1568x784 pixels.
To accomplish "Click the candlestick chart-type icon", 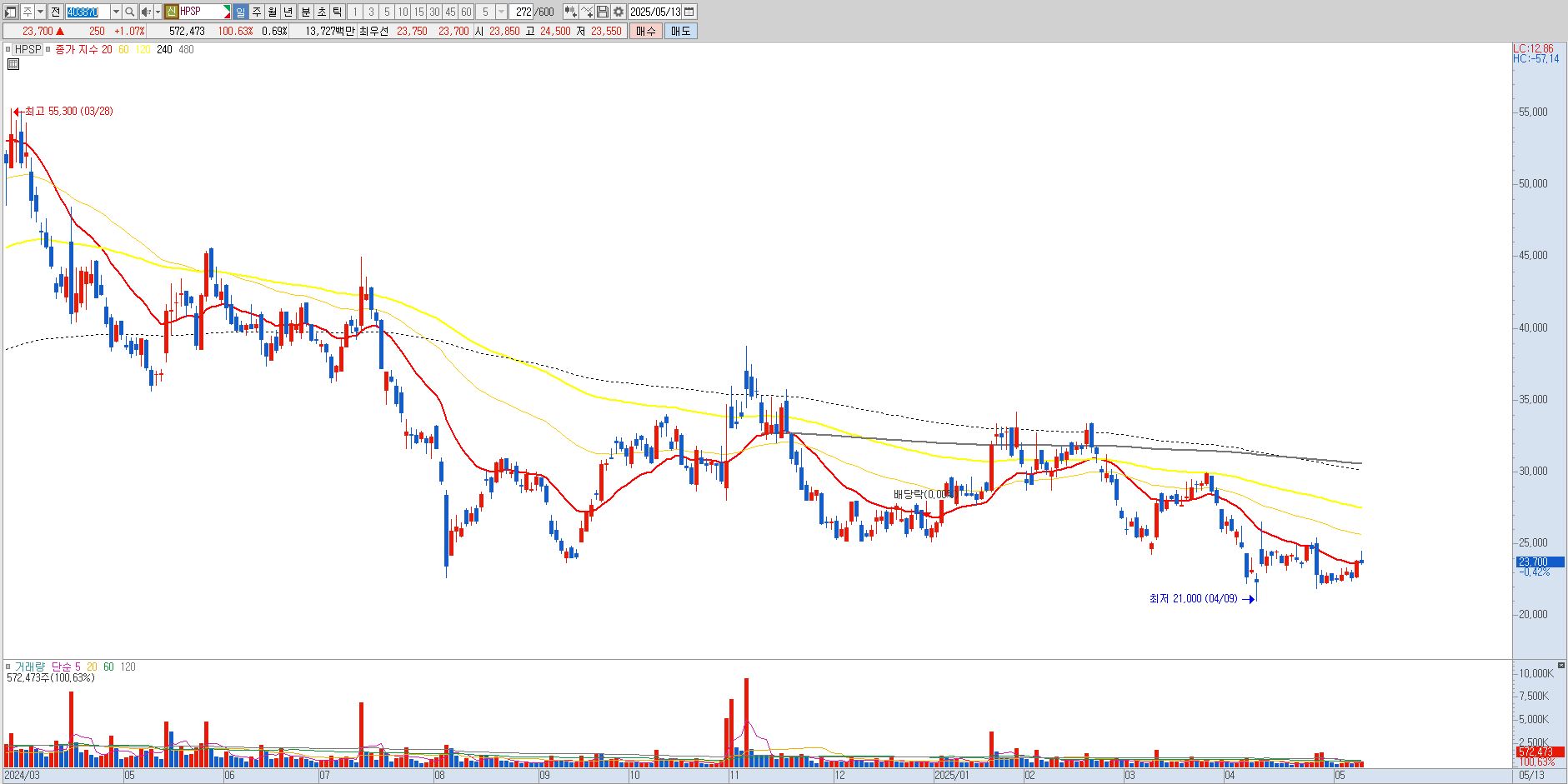I will coord(571,12).
